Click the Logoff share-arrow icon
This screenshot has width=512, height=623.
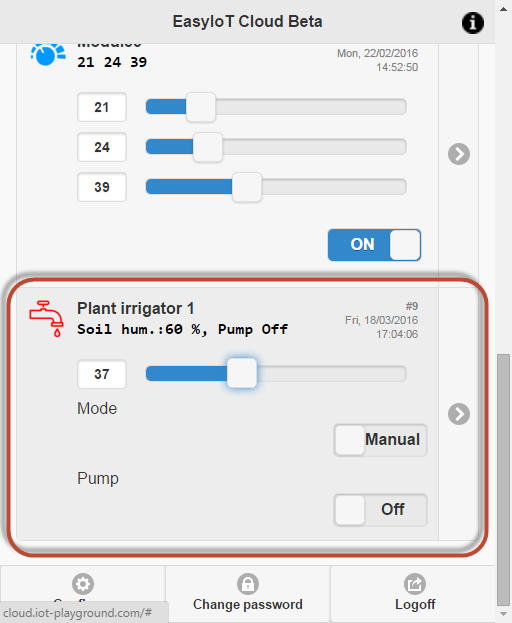[415, 584]
